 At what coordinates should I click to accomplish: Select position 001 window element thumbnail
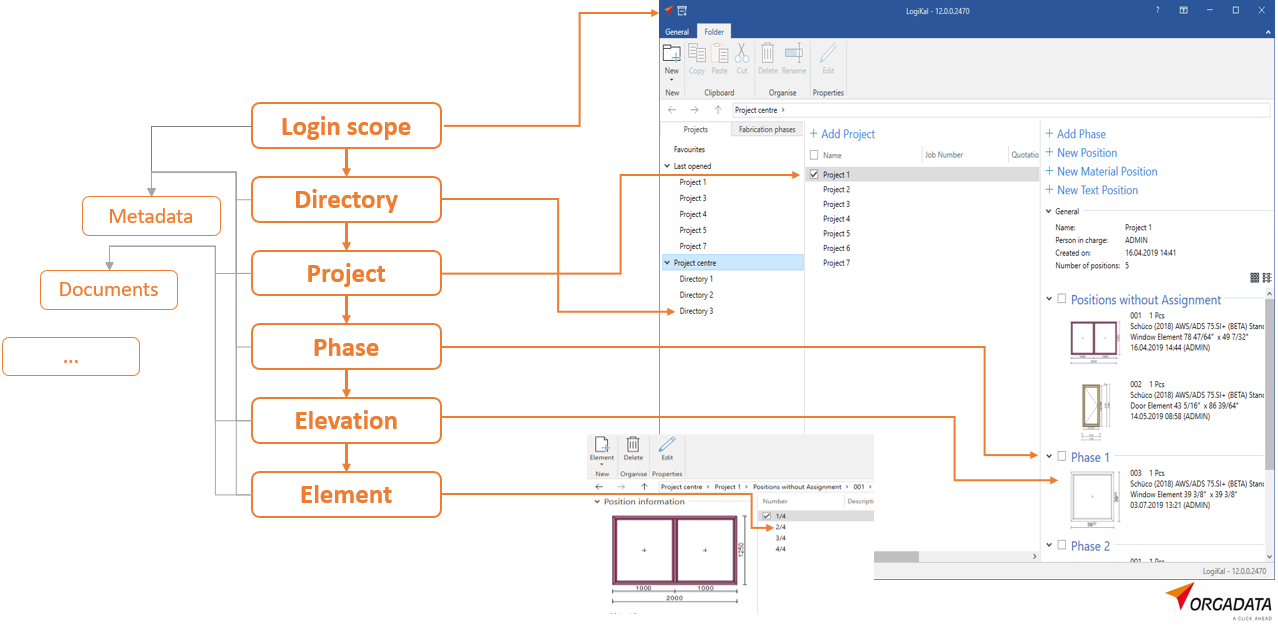(x=1094, y=343)
